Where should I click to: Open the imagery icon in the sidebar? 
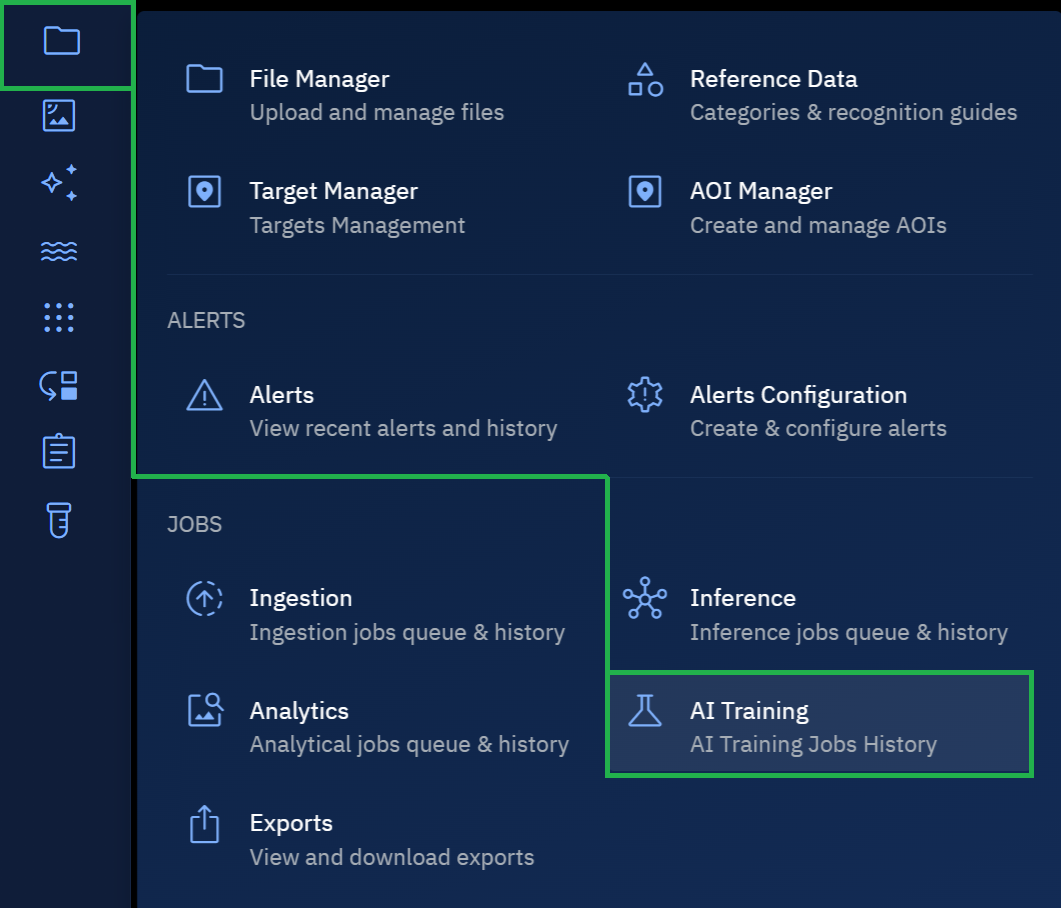[x=59, y=116]
